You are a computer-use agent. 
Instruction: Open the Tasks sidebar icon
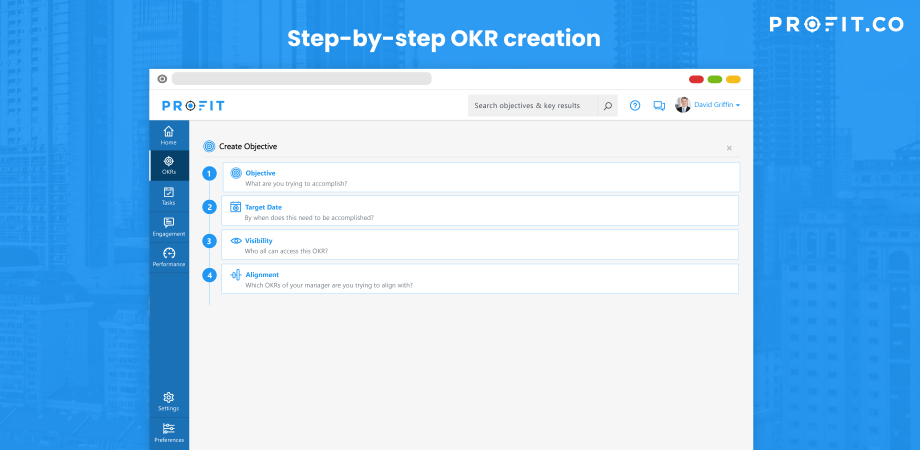pyautogui.click(x=168, y=192)
